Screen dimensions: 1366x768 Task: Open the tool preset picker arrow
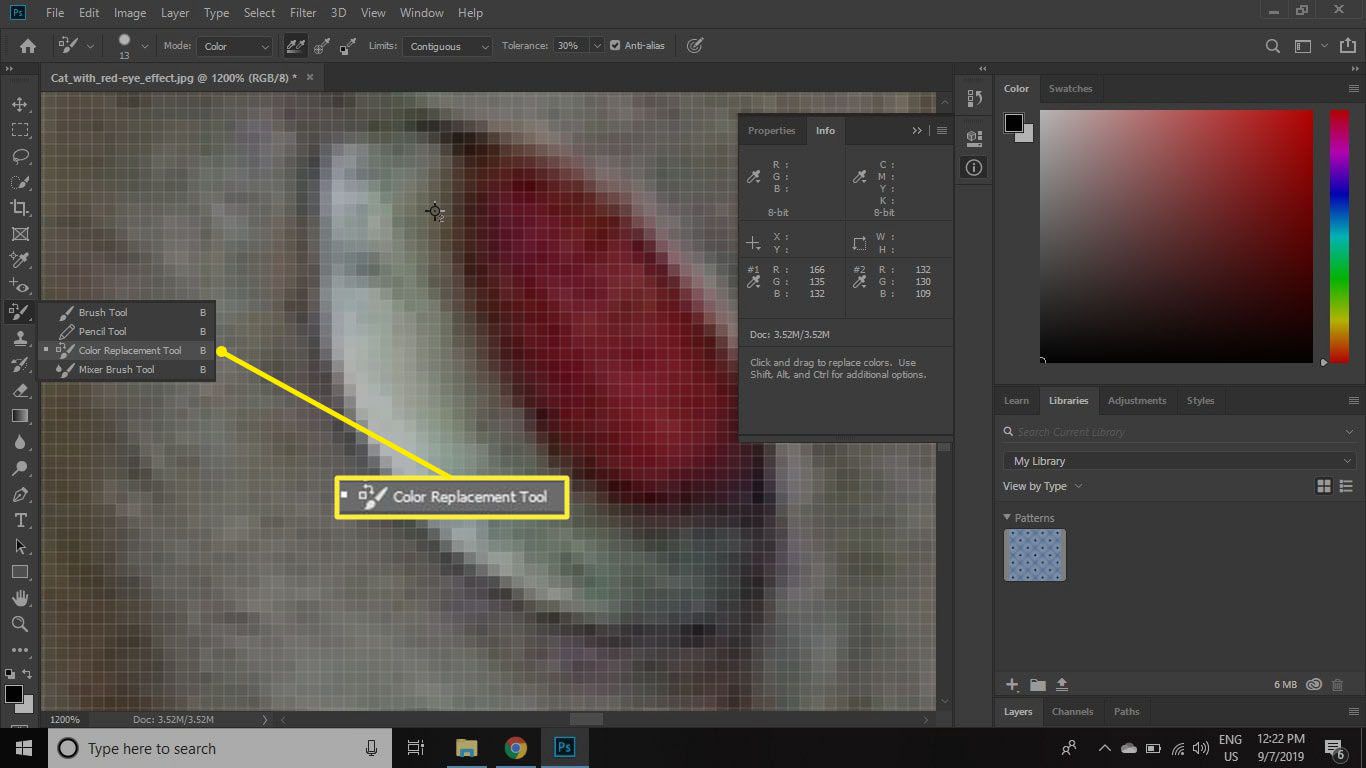pyautogui.click(x=90, y=46)
